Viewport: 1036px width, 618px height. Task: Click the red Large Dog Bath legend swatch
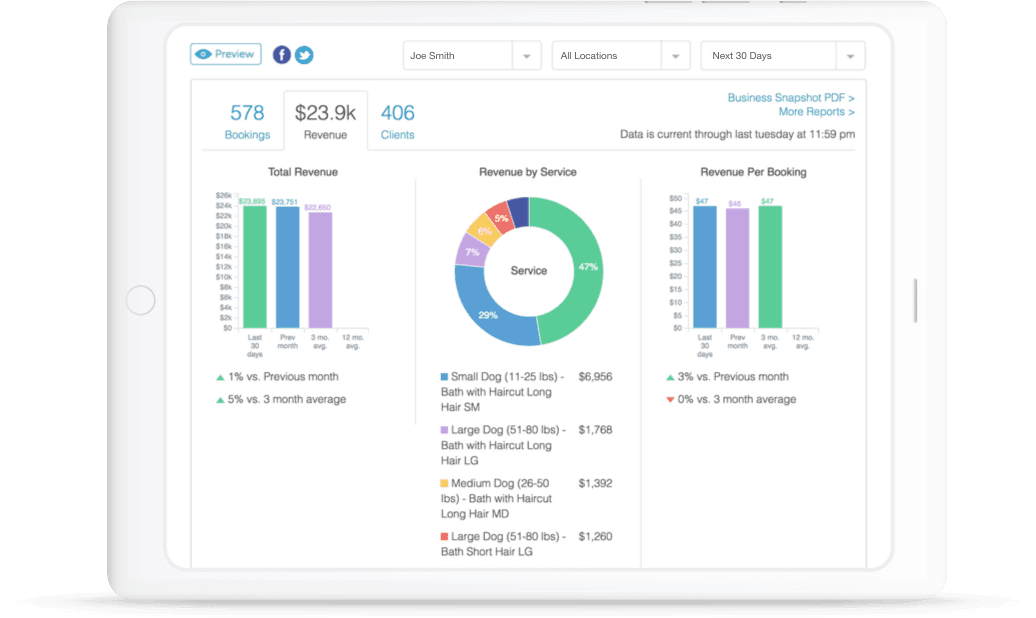(445, 537)
